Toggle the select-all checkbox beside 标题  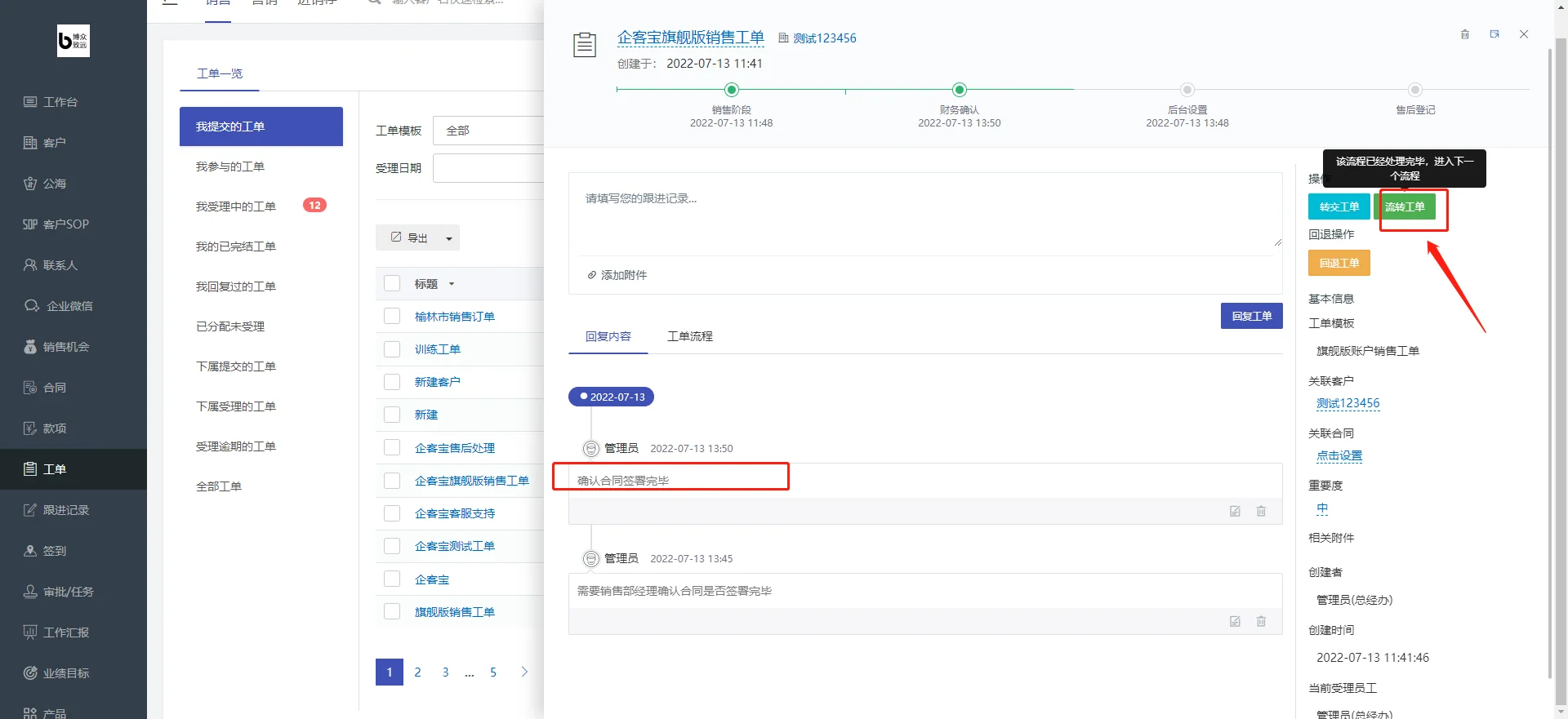(392, 283)
